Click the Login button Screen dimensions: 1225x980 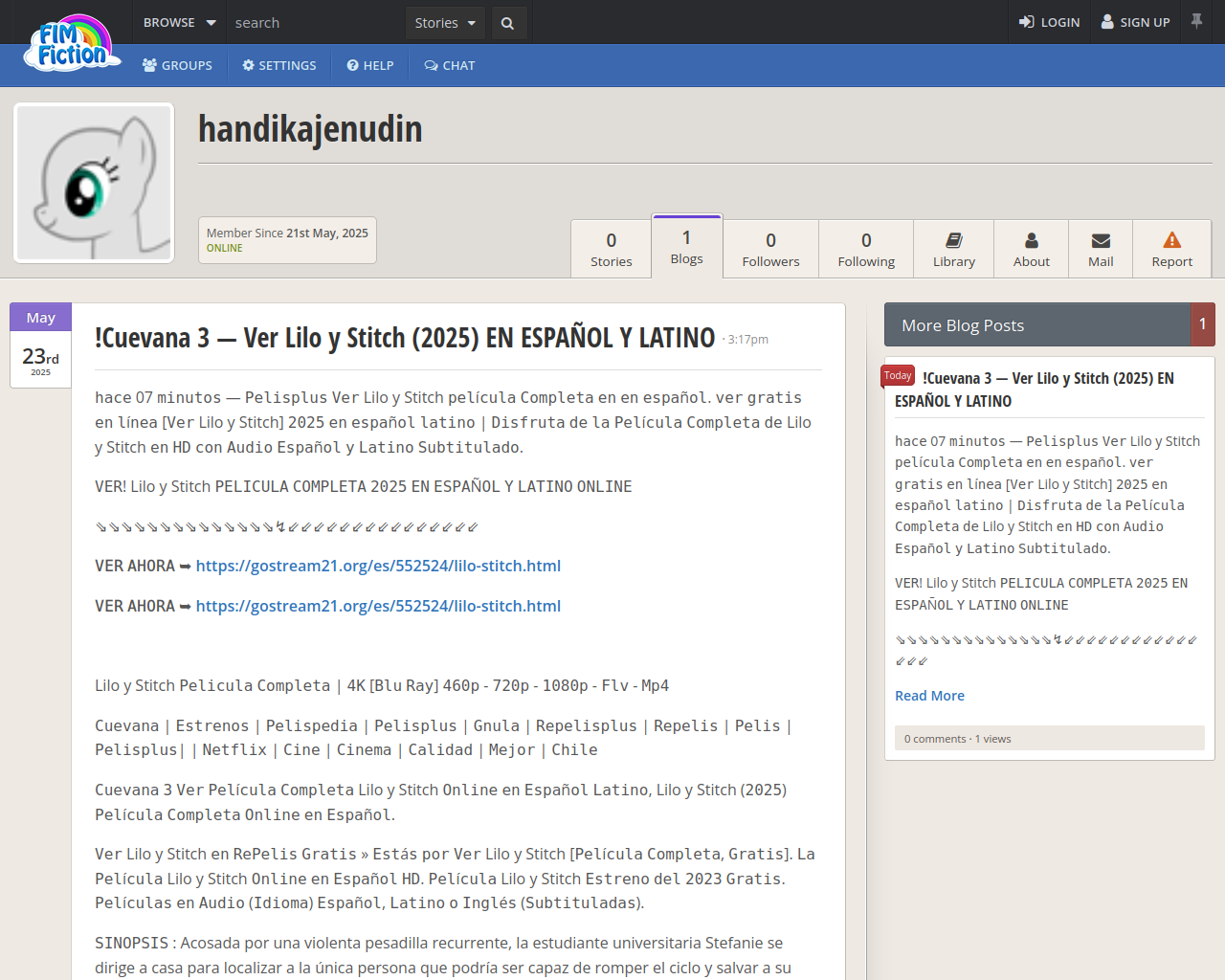click(x=1049, y=22)
